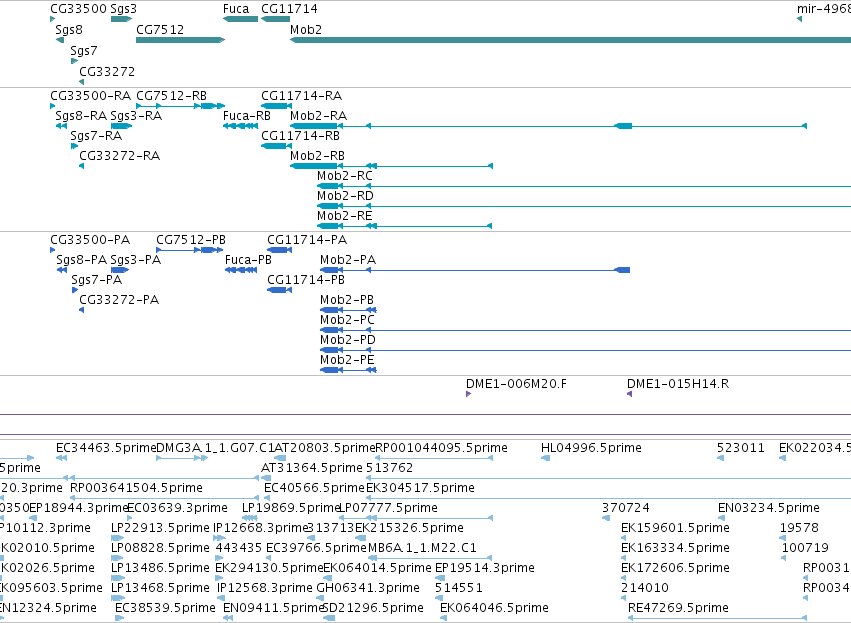Select EST 523011 label

click(741, 448)
